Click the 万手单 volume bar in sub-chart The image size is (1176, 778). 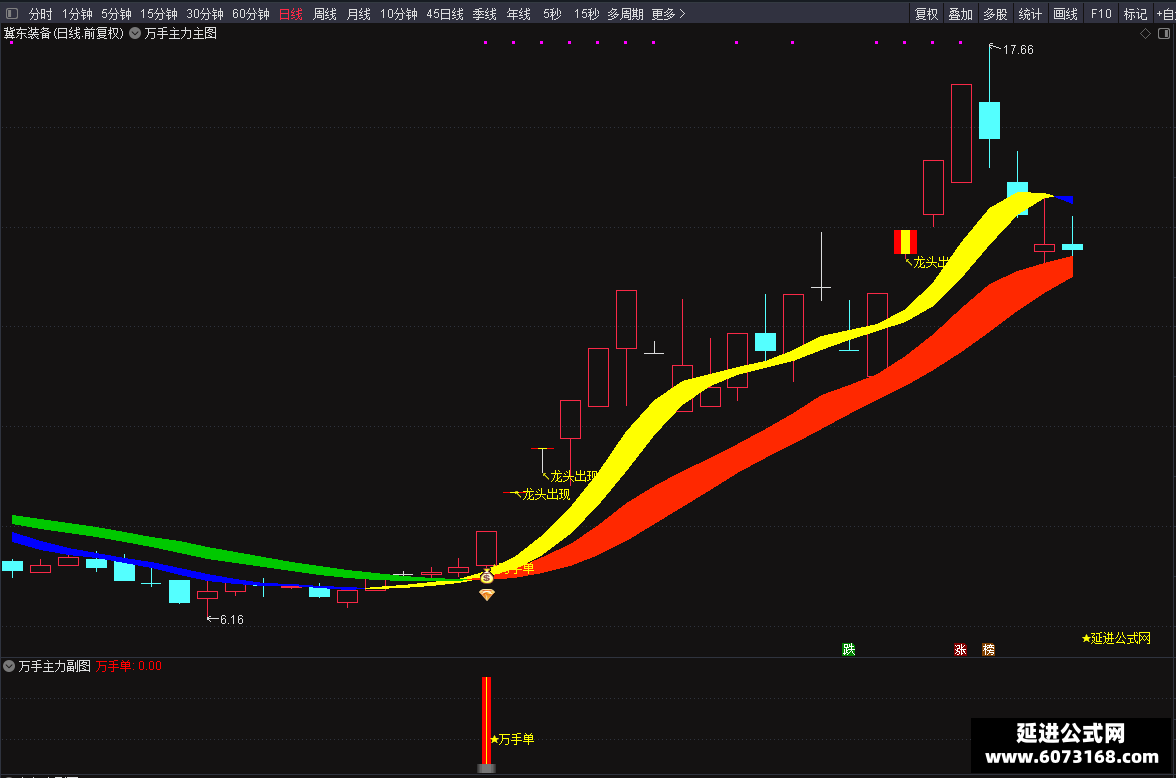click(487, 722)
